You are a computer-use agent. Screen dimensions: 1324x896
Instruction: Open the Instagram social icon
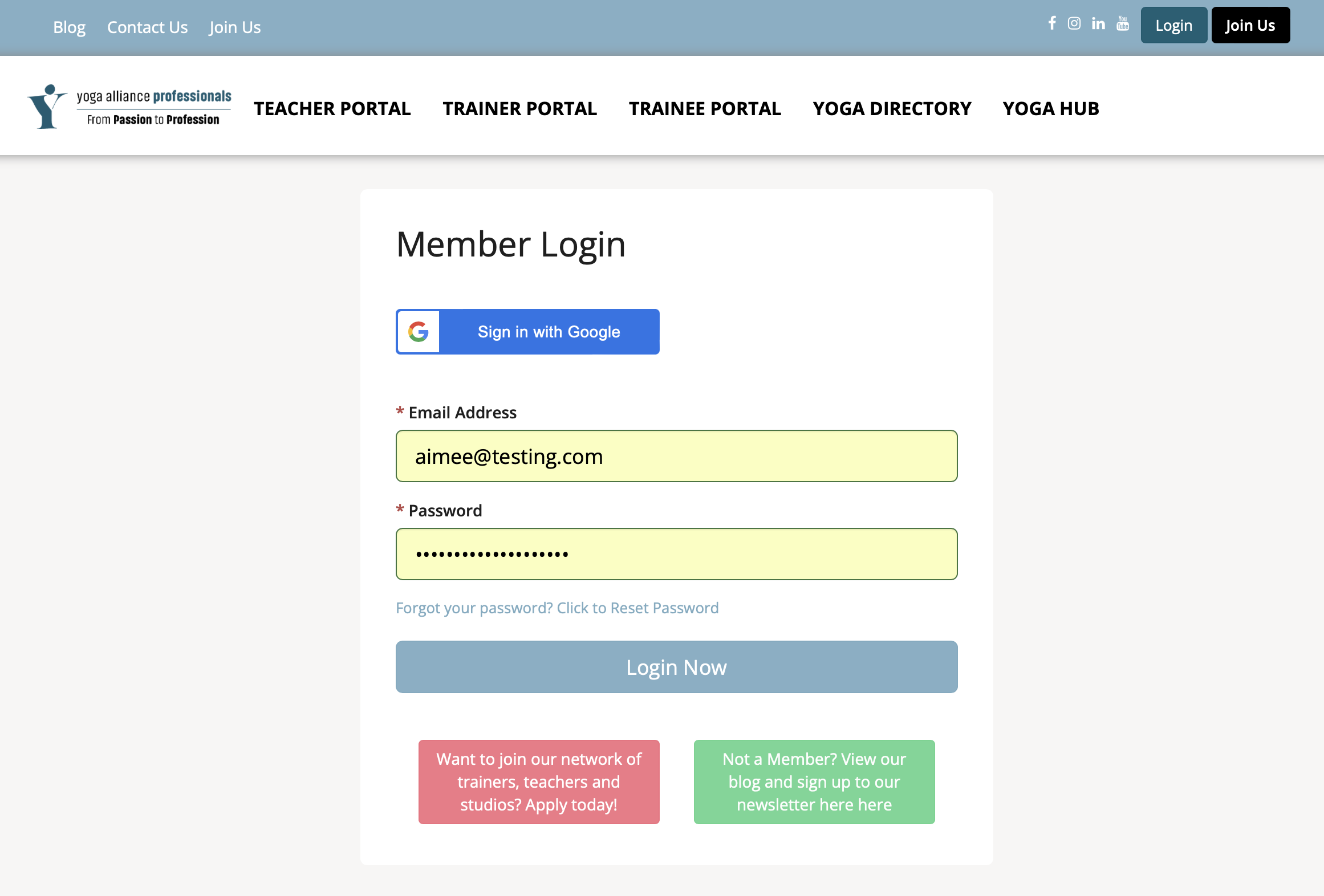[1074, 24]
